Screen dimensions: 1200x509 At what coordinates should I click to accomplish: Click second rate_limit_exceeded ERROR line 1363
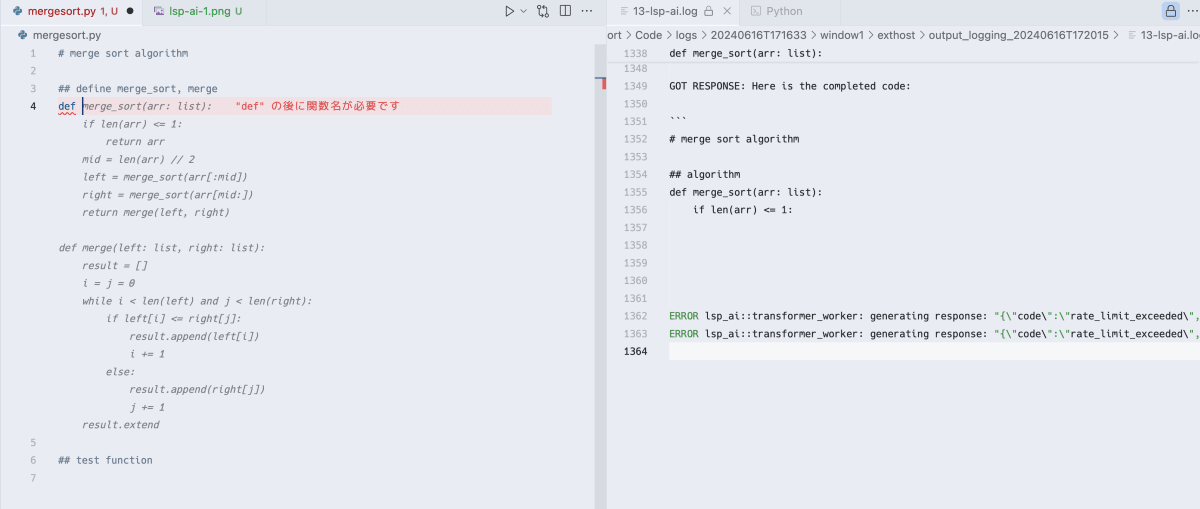[x=934, y=333]
